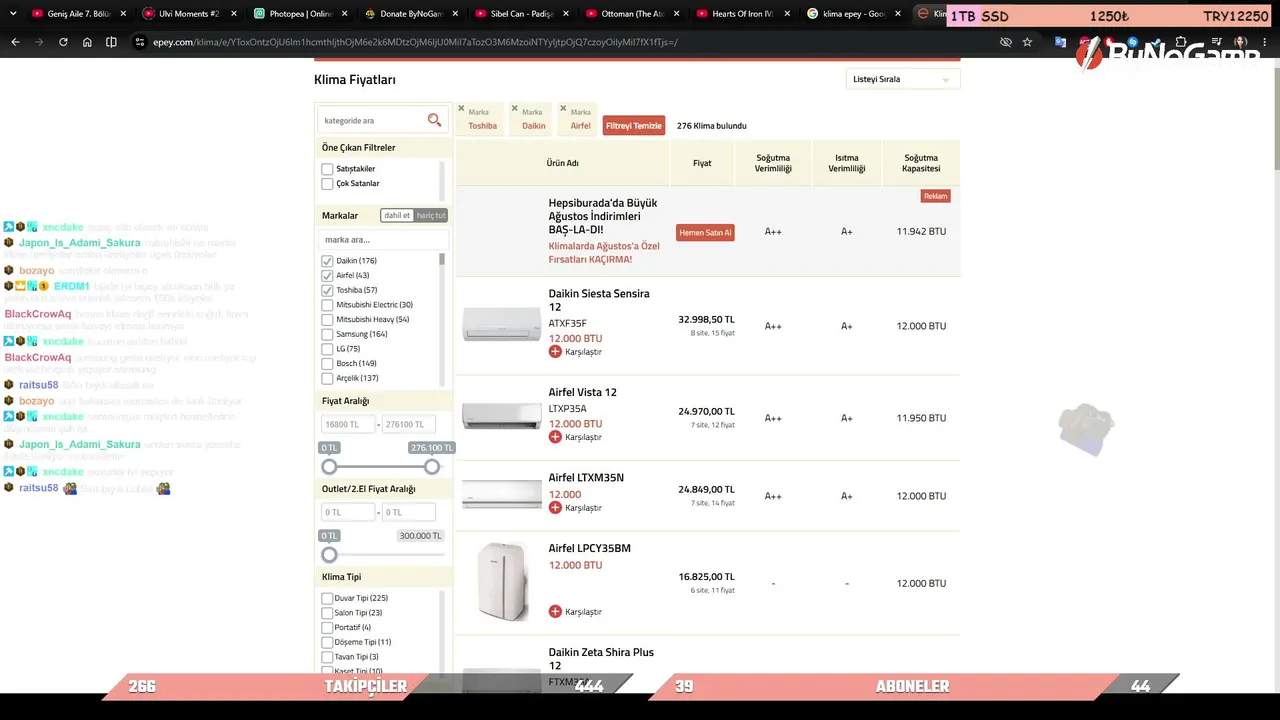Open the Daikin Siesta Sensira 12 product image
This screenshot has width=1280, height=720.
click(502, 324)
